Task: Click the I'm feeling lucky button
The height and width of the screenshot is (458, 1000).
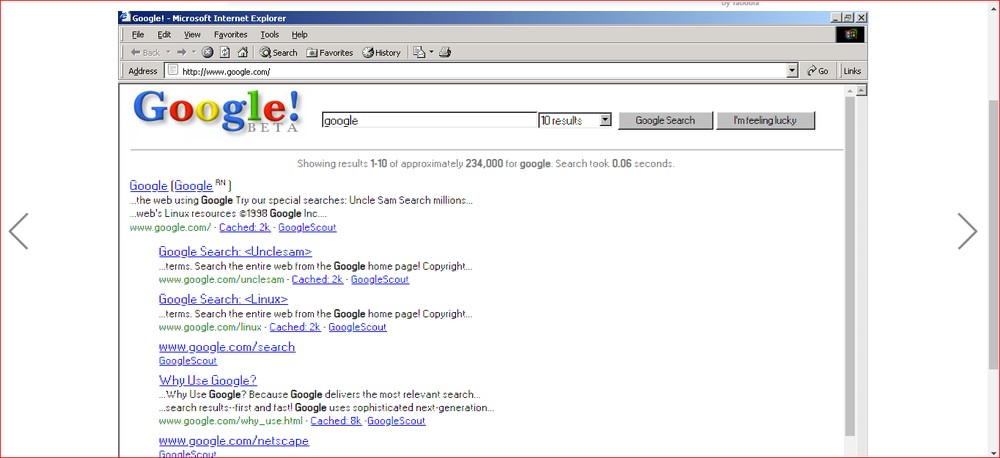Action: pos(765,121)
